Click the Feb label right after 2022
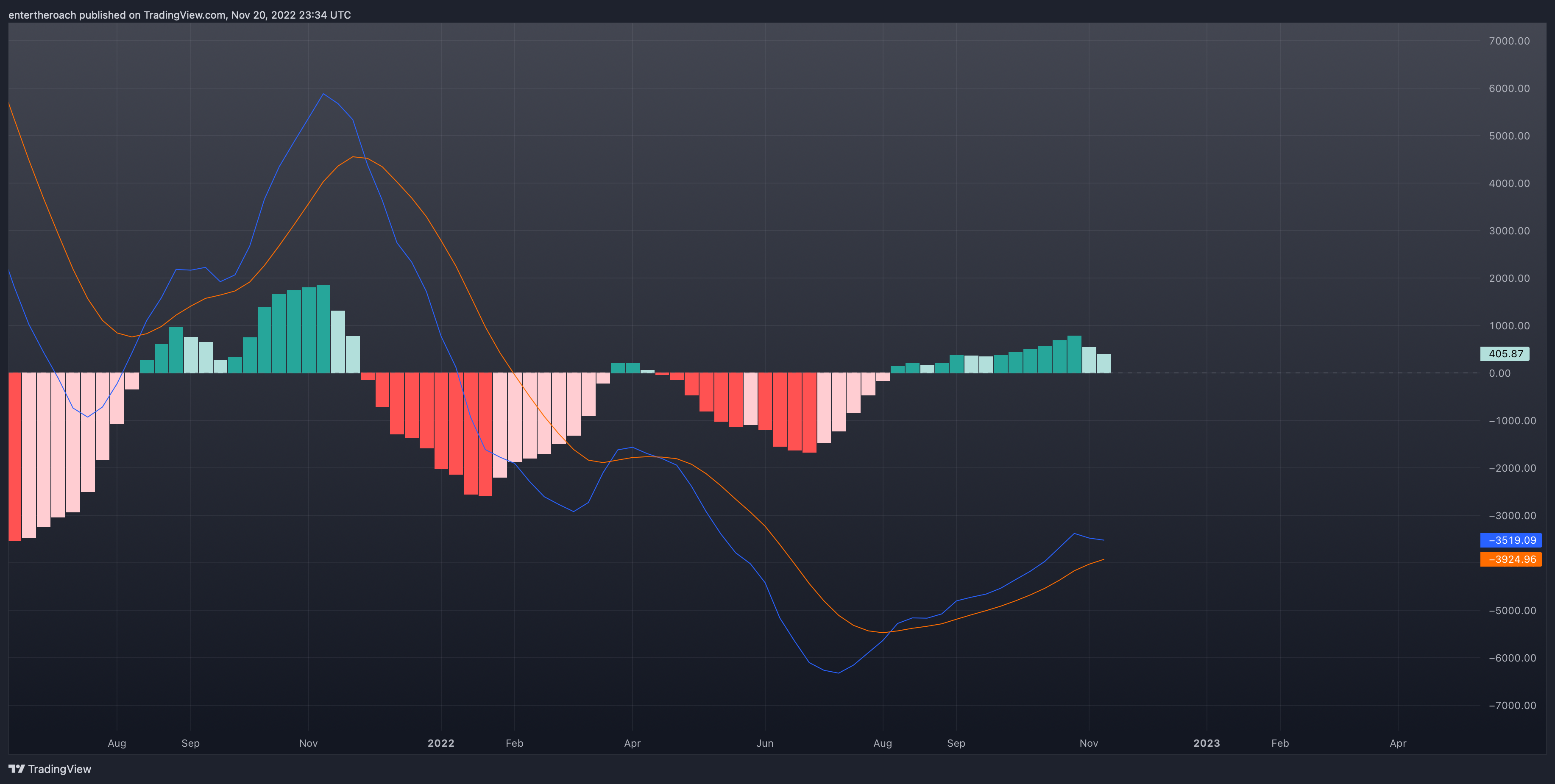 pos(514,743)
